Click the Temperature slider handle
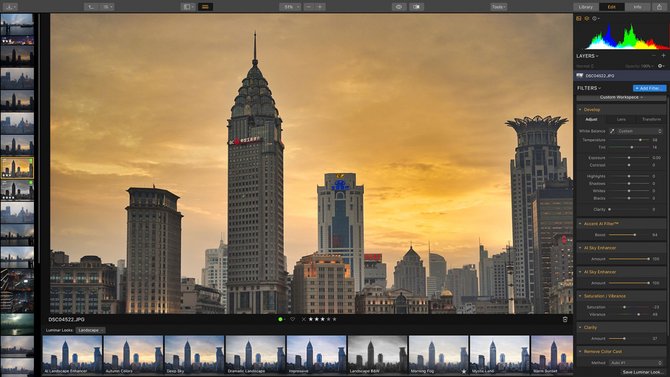The width and height of the screenshot is (670, 377). pos(640,140)
